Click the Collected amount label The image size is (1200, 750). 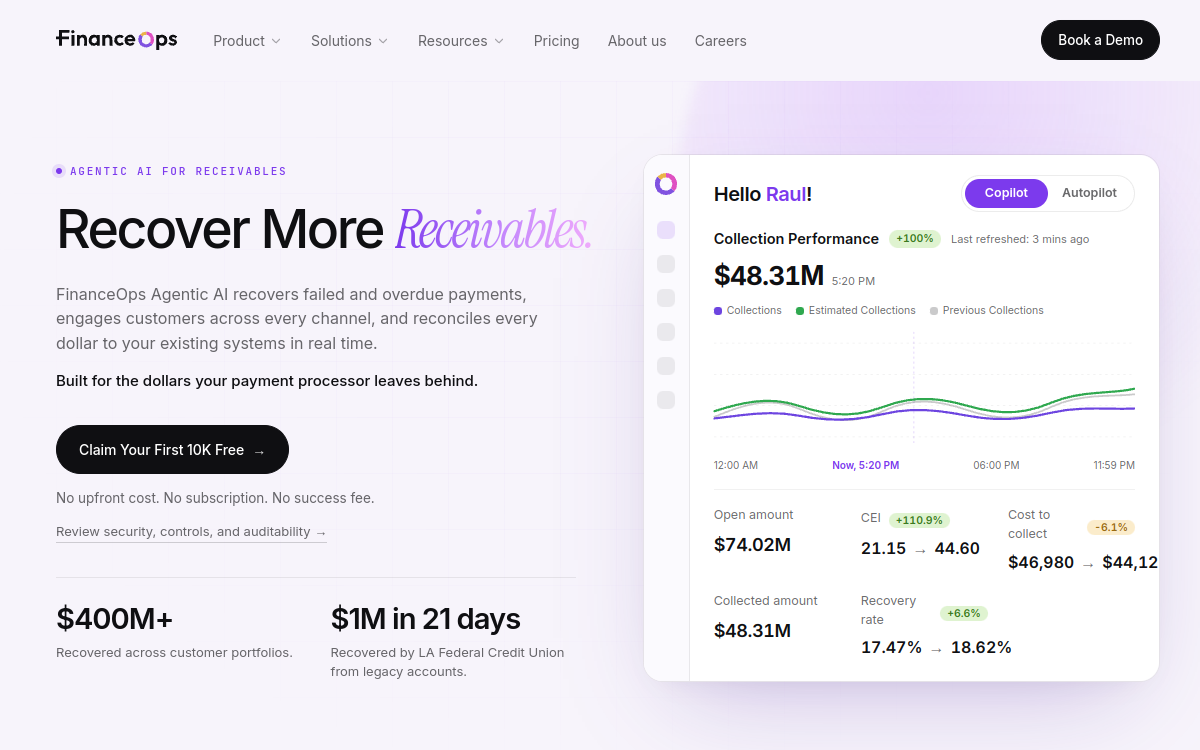tap(766, 601)
